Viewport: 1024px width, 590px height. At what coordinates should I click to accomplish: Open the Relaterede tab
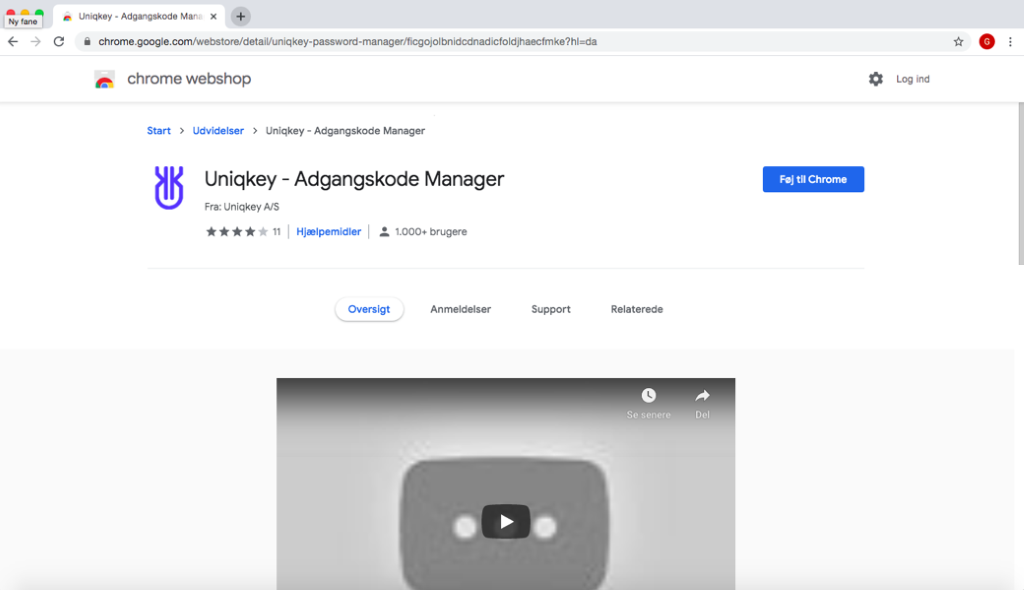tap(637, 309)
